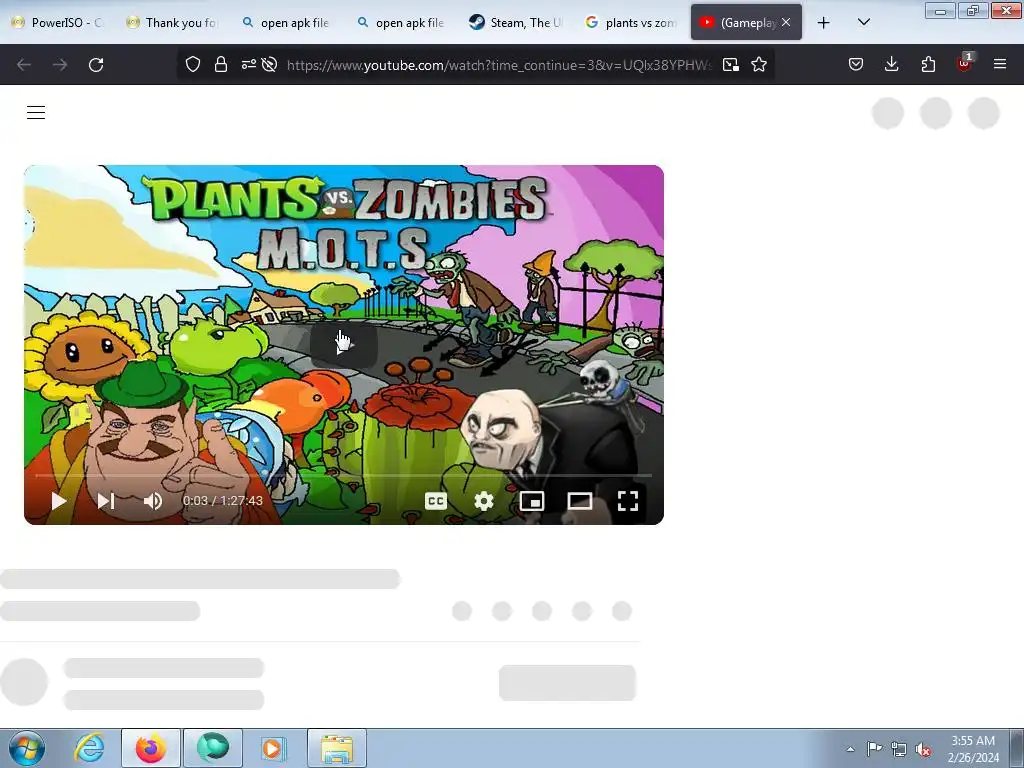Enter fullscreen video mode
1024x768 pixels.
coord(628,501)
